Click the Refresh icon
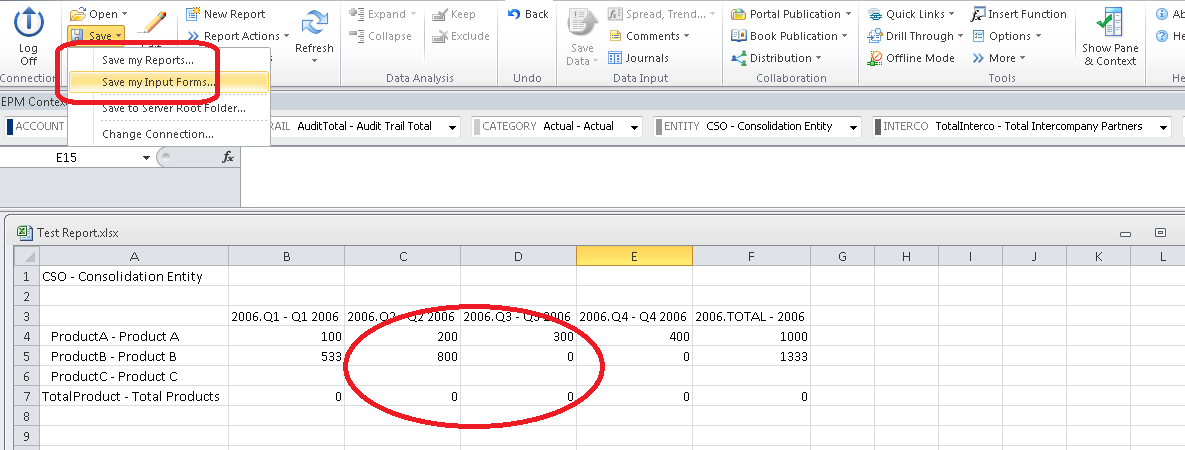This screenshot has width=1185, height=450. click(315, 25)
